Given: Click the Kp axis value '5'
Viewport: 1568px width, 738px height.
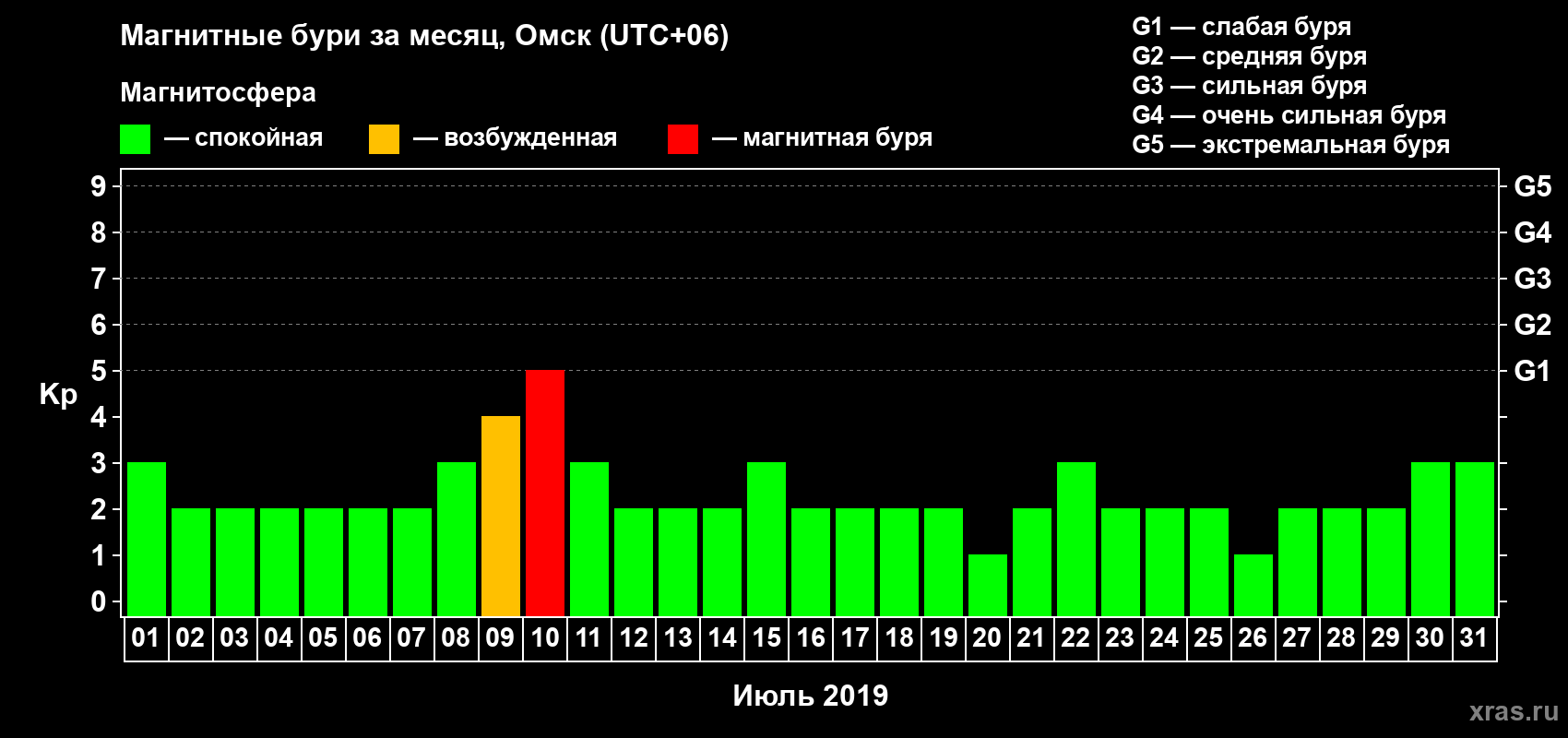Looking at the screenshot, I should pyautogui.click(x=98, y=371).
